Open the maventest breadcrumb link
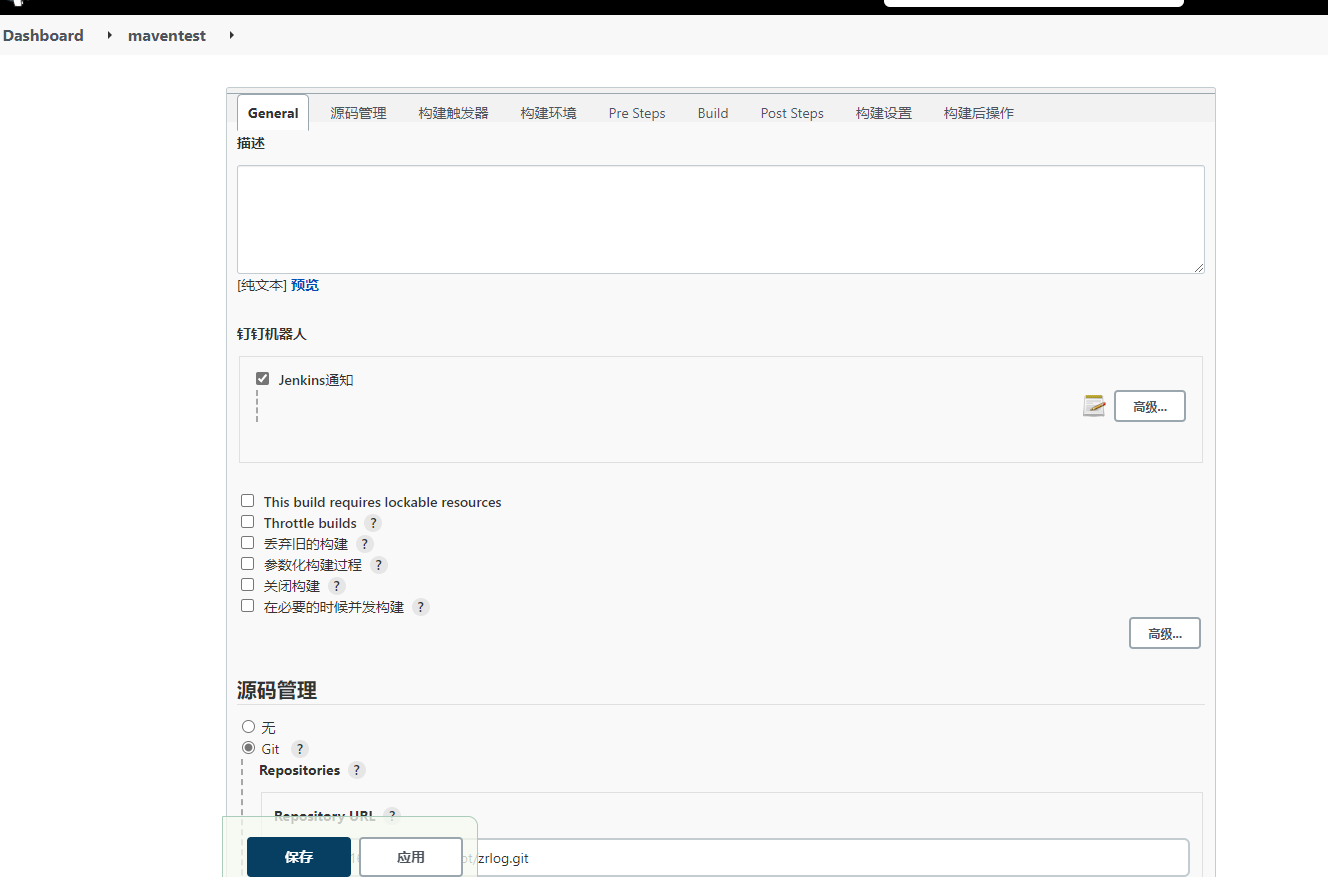 167,35
